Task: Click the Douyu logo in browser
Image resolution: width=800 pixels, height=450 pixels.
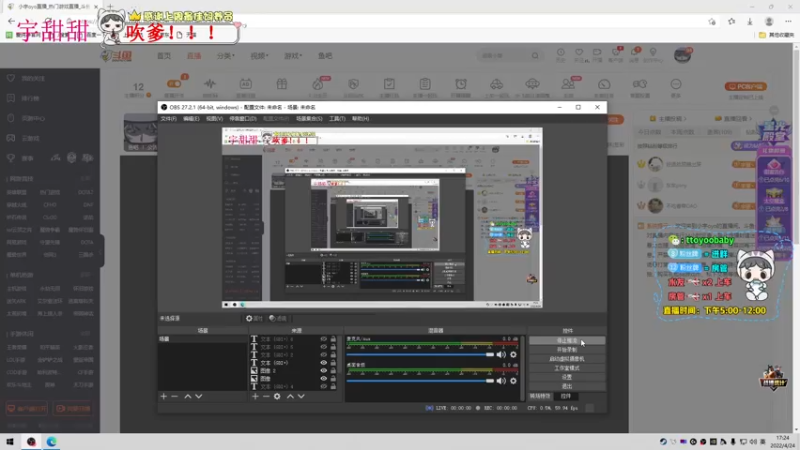Action: tap(117, 56)
